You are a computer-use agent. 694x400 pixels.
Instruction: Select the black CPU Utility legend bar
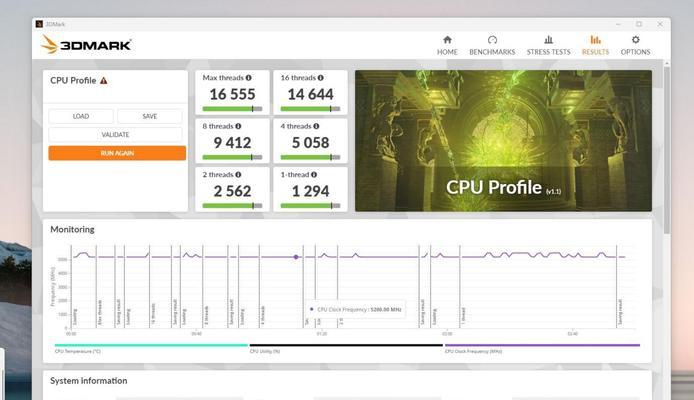(346, 345)
